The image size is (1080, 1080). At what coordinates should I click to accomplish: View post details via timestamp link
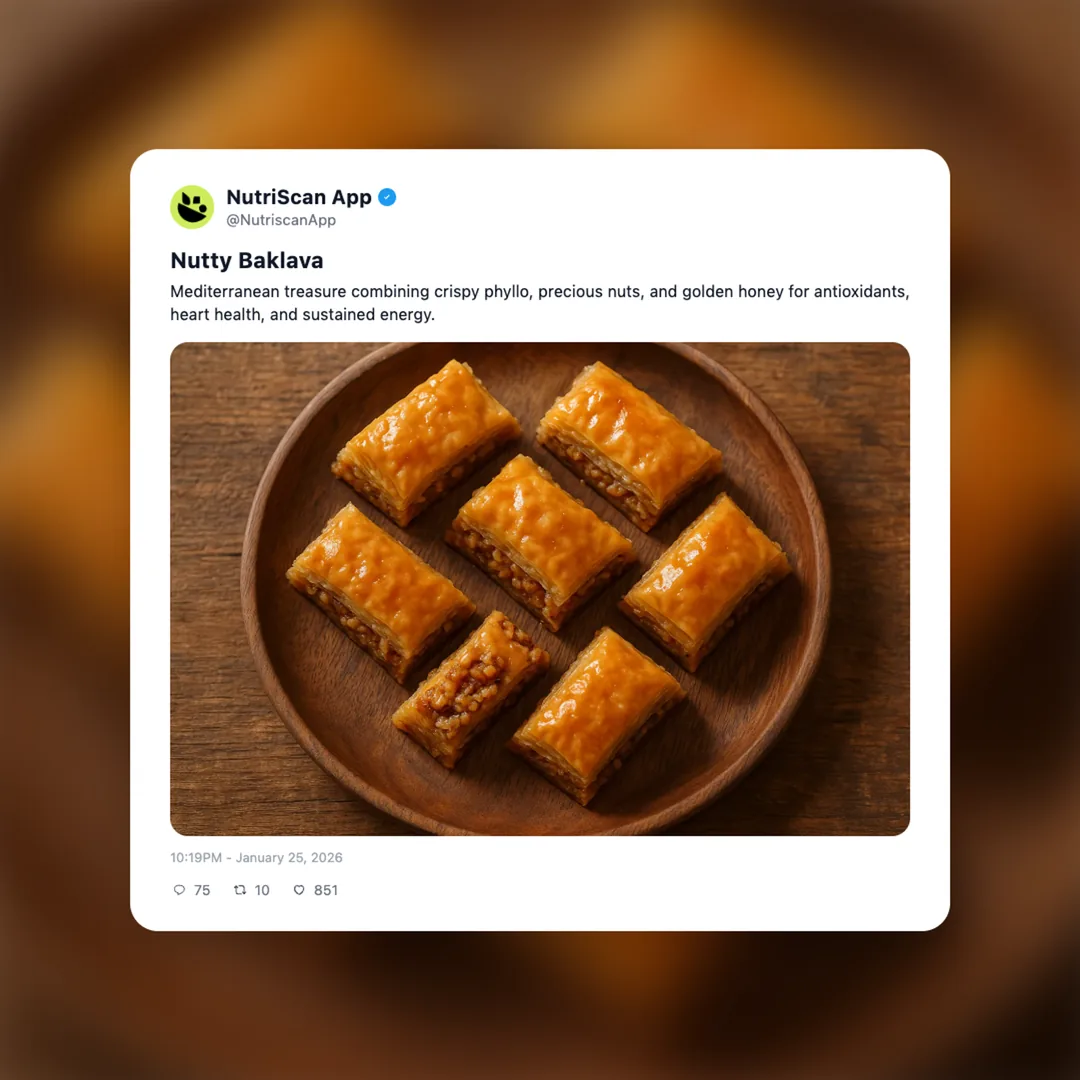(254, 857)
